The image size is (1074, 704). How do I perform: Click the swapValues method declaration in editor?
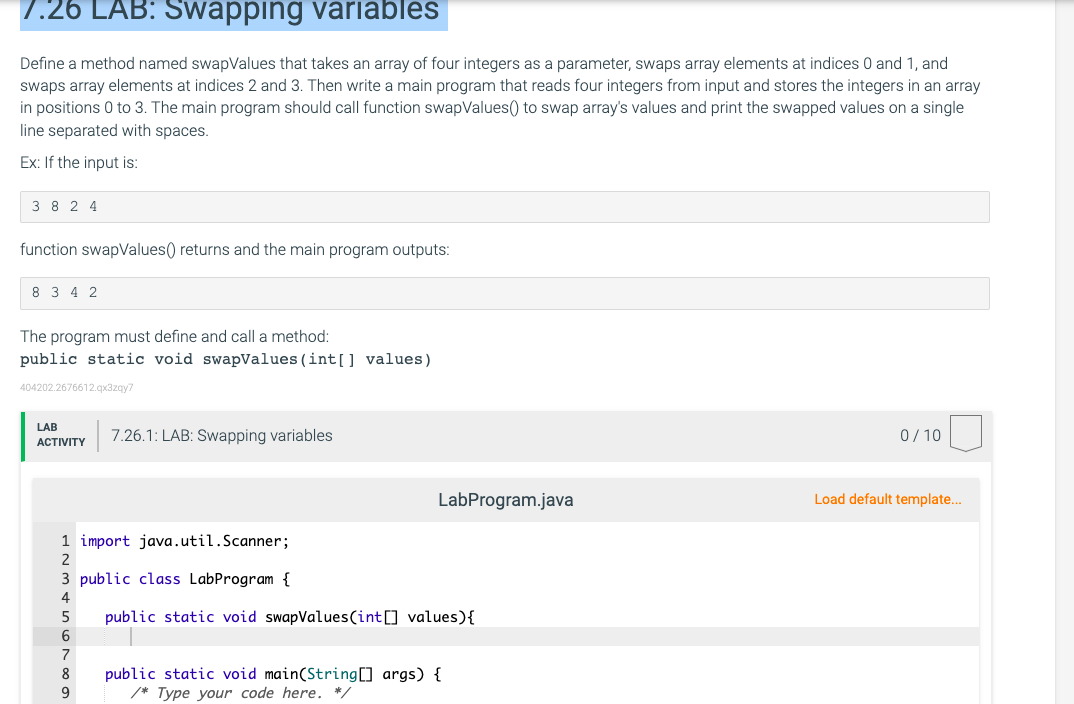(289, 617)
